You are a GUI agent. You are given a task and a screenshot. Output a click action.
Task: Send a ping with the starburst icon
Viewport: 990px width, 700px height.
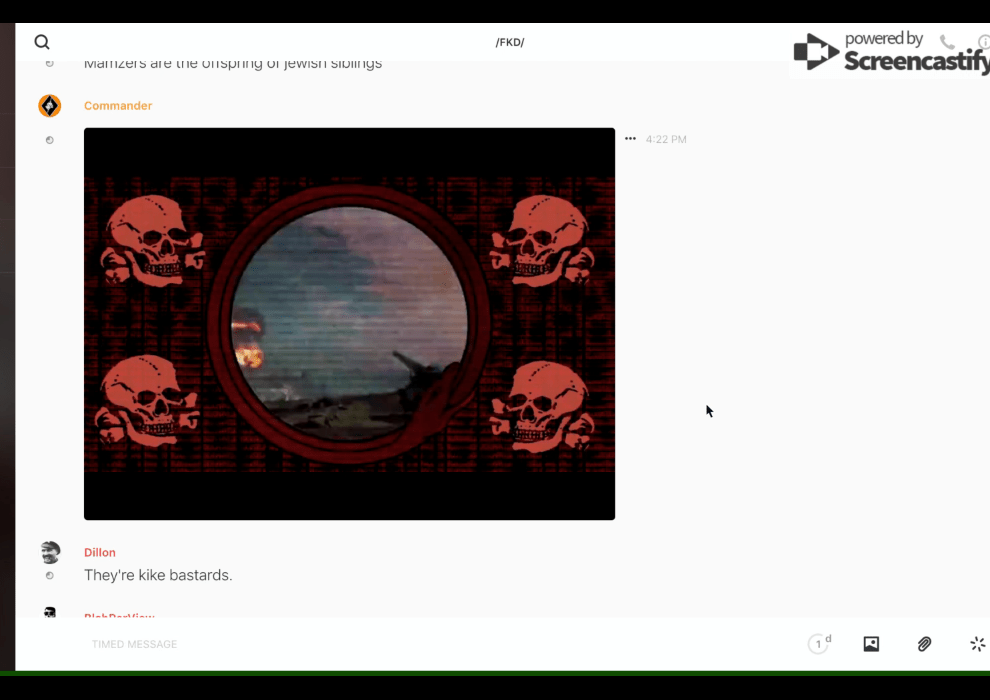click(x=977, y=644)
